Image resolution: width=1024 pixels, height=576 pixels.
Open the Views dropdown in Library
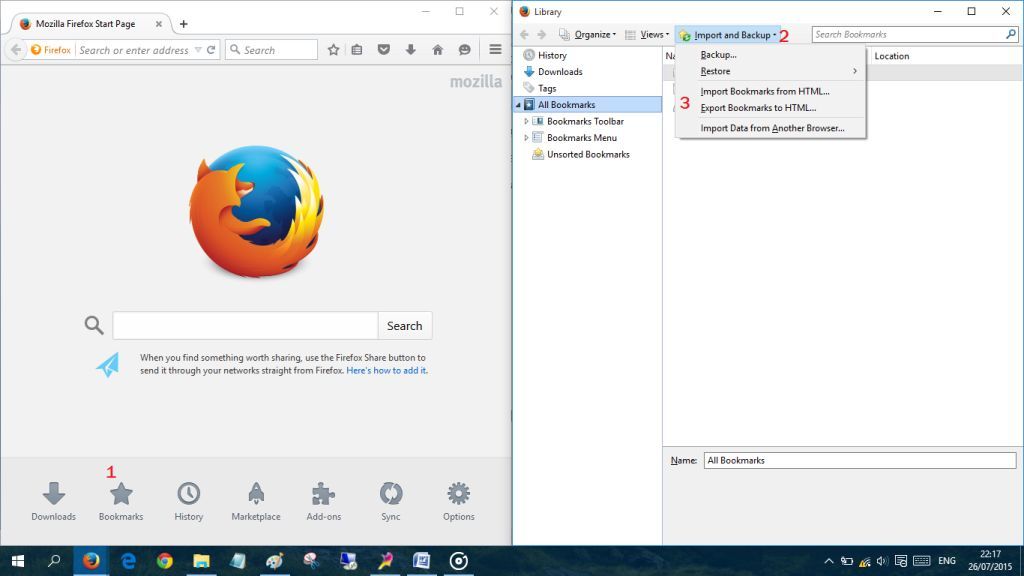pos(647,35)
